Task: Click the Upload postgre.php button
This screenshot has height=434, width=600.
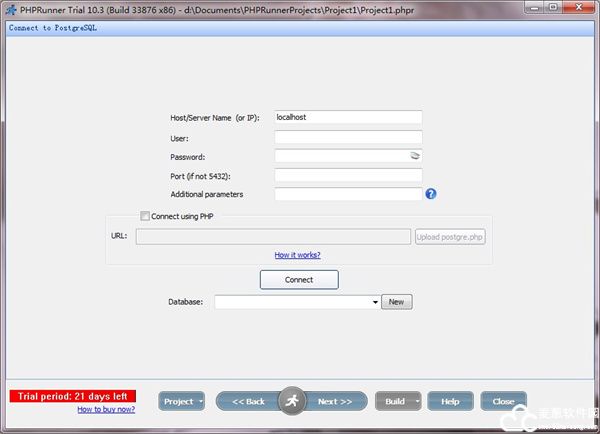Action: pyautogui.click(x=450, y=237)
